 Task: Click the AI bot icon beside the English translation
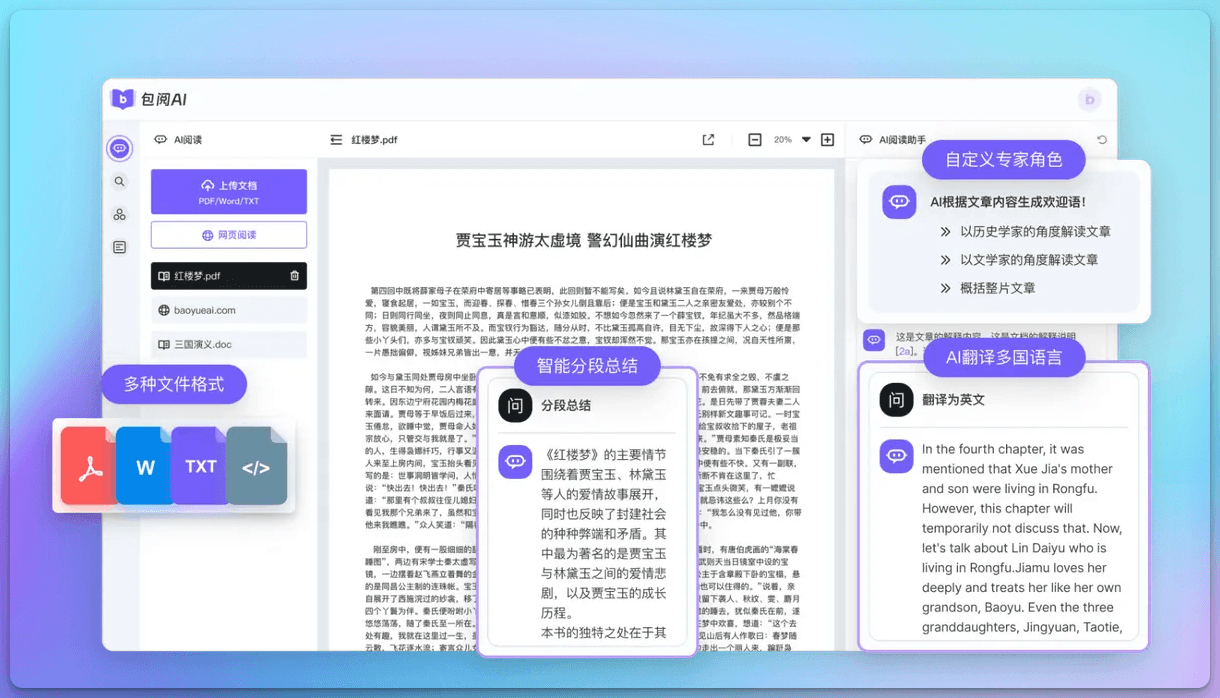pos(896,456)
